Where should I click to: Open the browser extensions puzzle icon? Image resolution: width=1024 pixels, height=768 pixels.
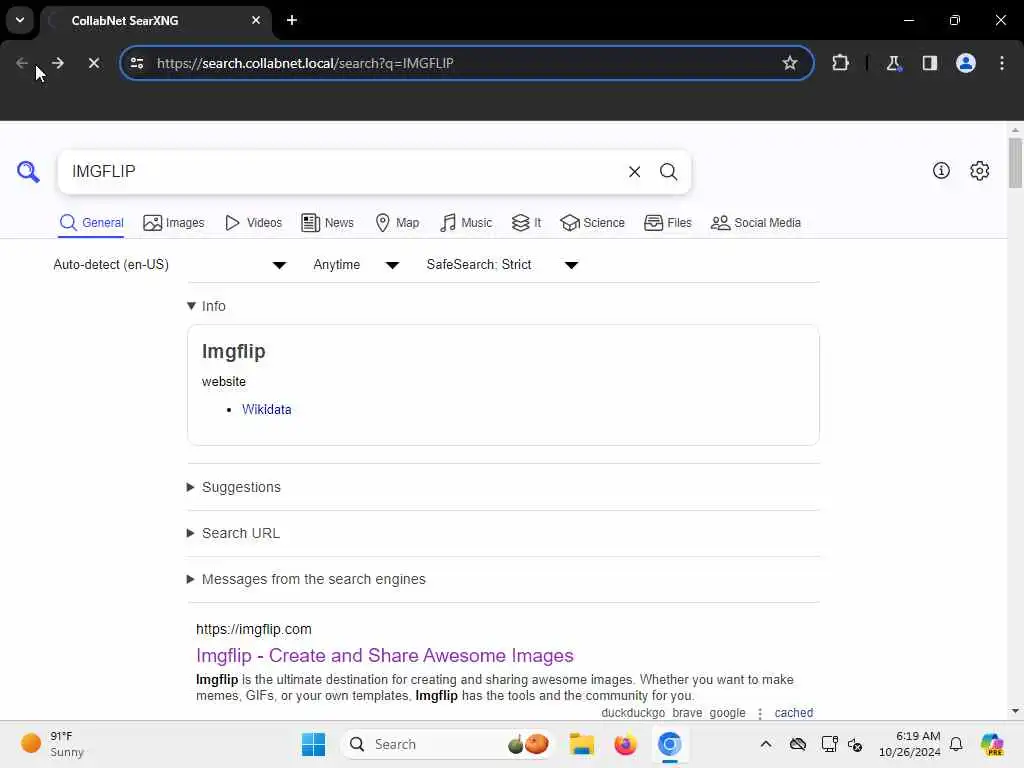click(840, 63)
